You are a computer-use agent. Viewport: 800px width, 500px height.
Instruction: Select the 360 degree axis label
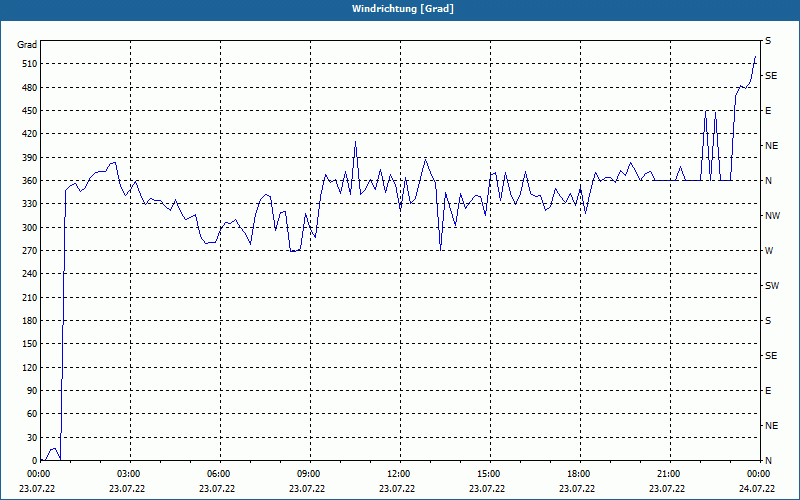[x=29, y=181]
